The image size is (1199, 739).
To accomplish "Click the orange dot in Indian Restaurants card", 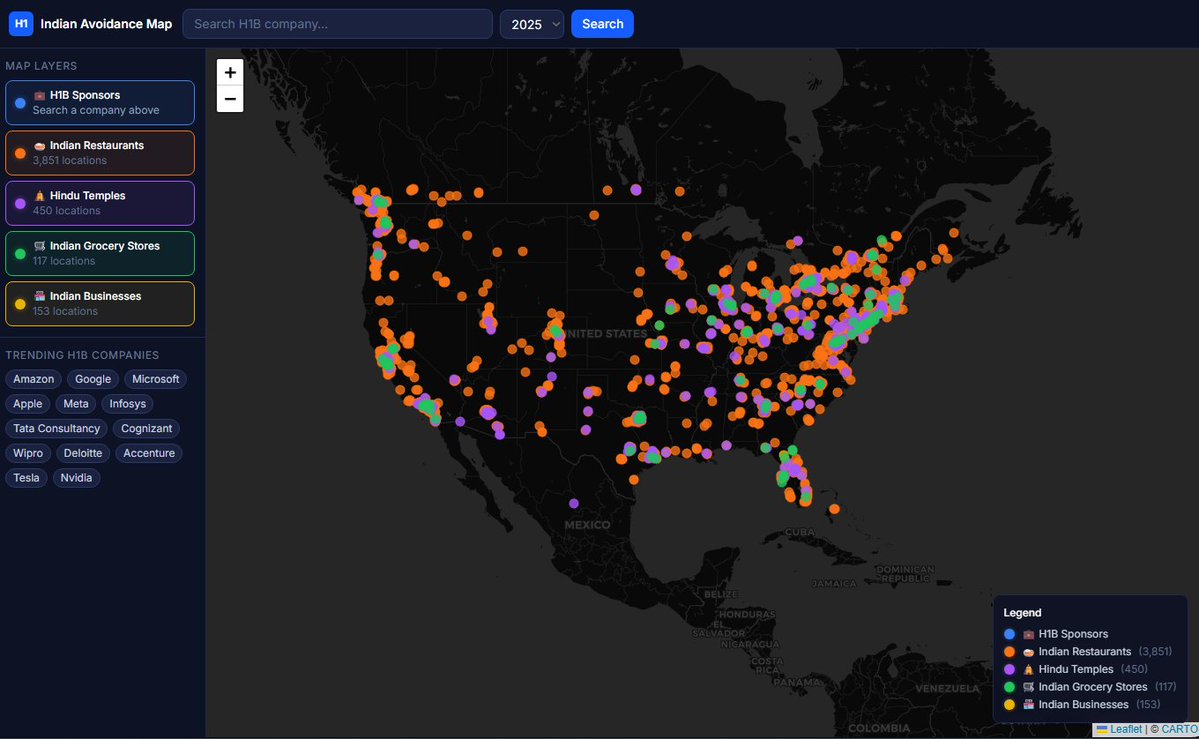I will [x=20, y=153].
